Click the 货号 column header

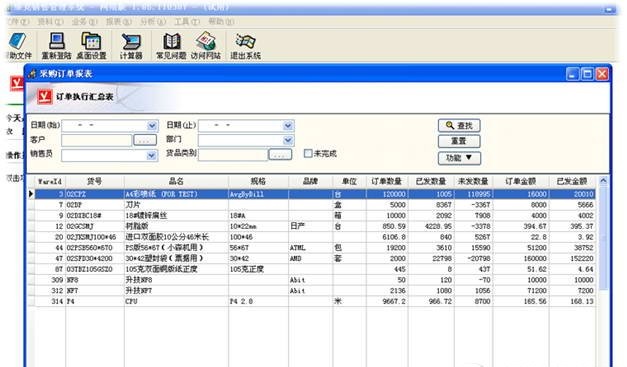[95, 182]
